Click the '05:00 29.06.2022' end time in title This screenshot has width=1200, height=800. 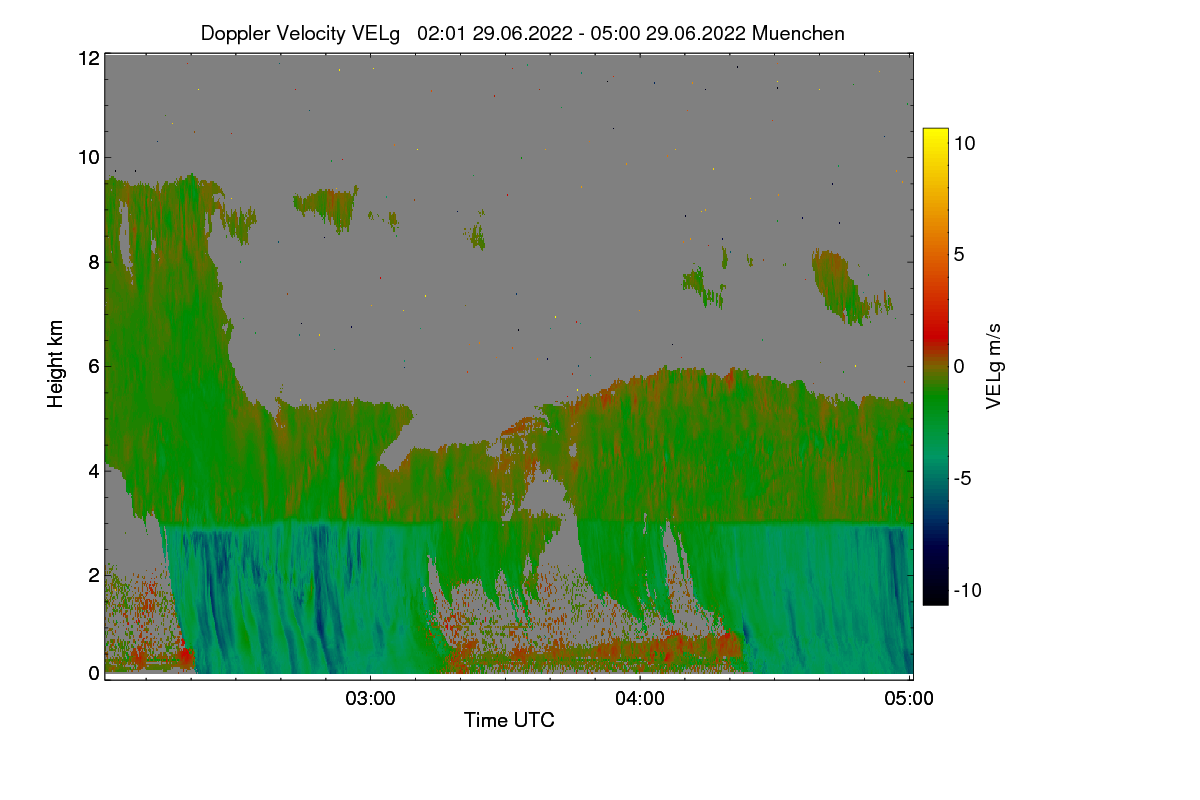point(669,34)
